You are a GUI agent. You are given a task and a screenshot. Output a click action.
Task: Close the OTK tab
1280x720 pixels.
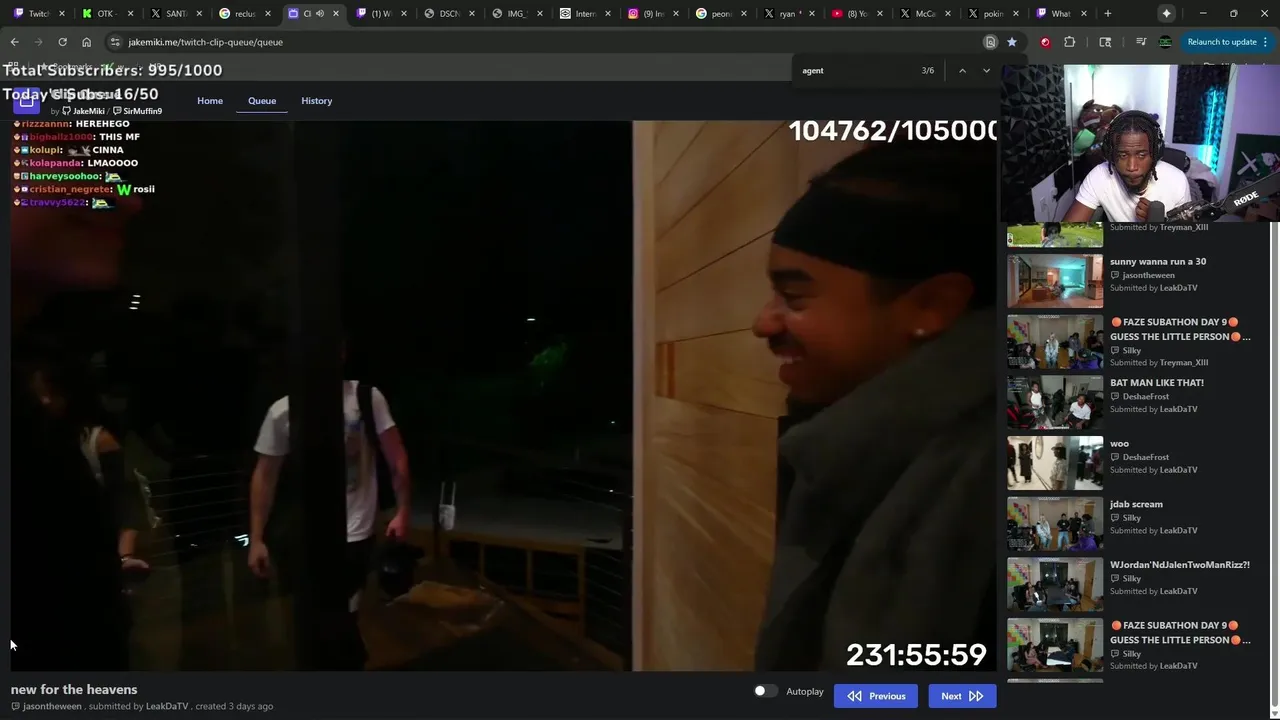[130, 14]
